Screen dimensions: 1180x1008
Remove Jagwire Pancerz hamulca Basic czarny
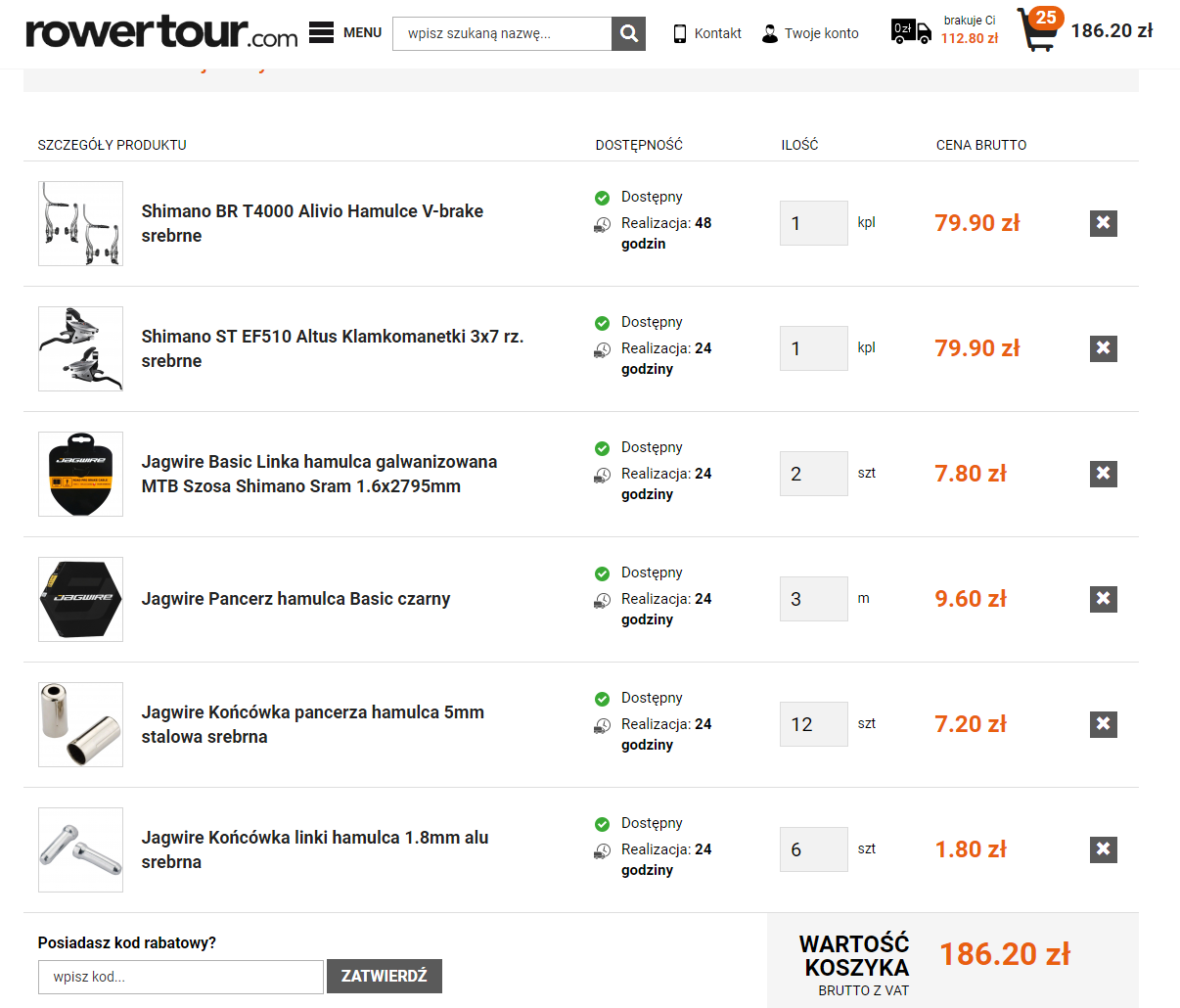[1103, 599]
